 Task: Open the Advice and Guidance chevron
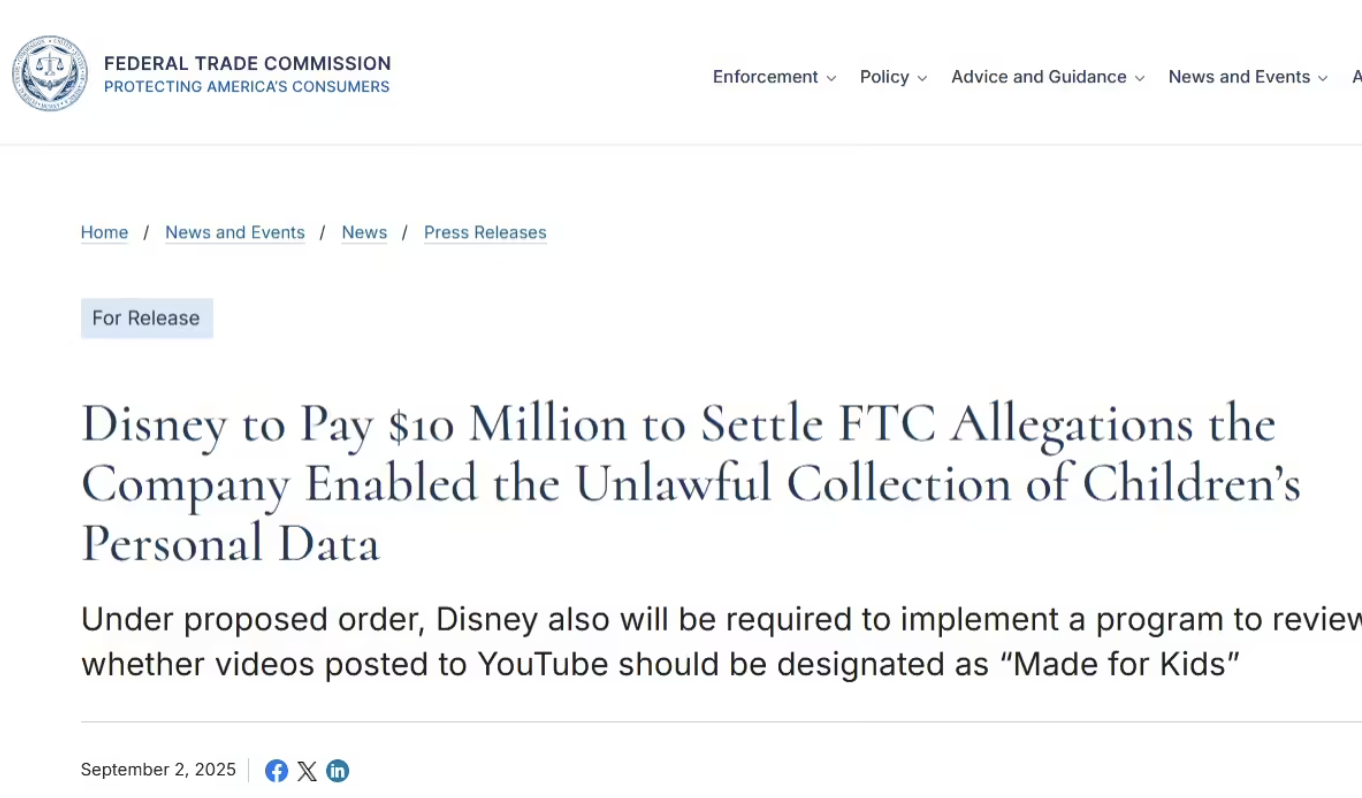point(1140,79)
